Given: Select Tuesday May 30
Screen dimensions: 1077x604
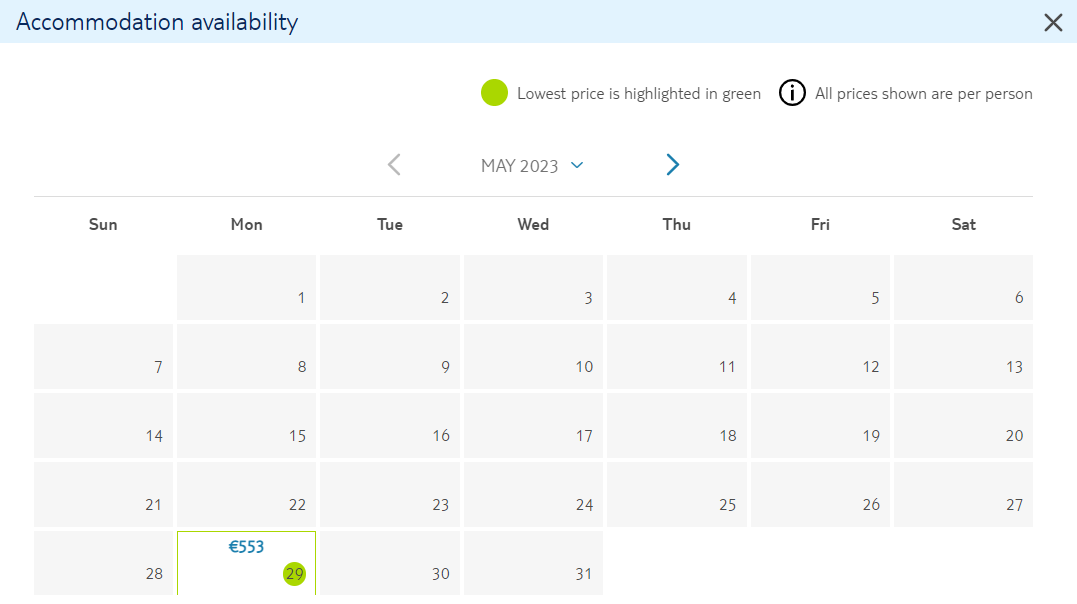Looking at the screenshot, I should click(x=389, y=563).
